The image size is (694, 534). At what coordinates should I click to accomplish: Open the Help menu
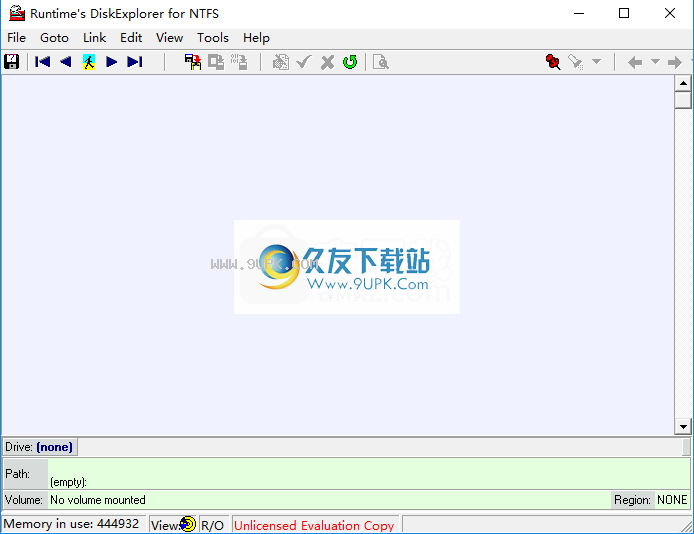click(256, 38)
